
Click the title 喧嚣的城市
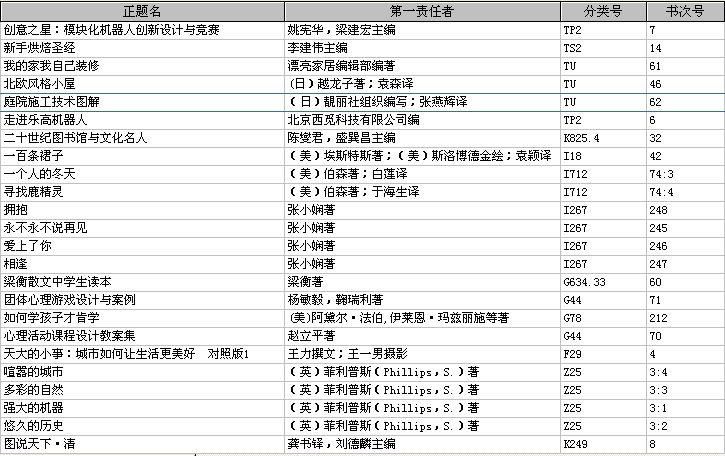point(33,373)
